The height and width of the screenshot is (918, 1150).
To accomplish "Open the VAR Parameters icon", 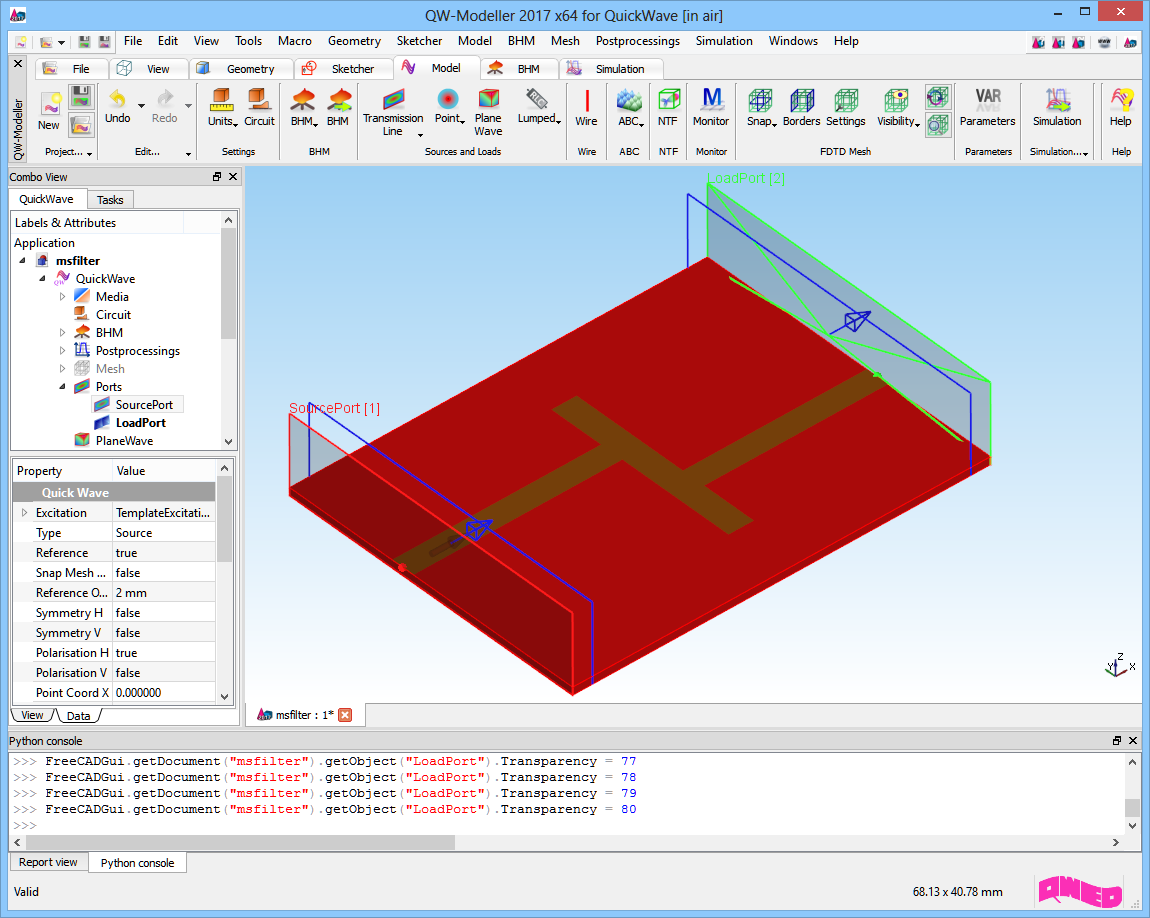I will tap(988, 99).
